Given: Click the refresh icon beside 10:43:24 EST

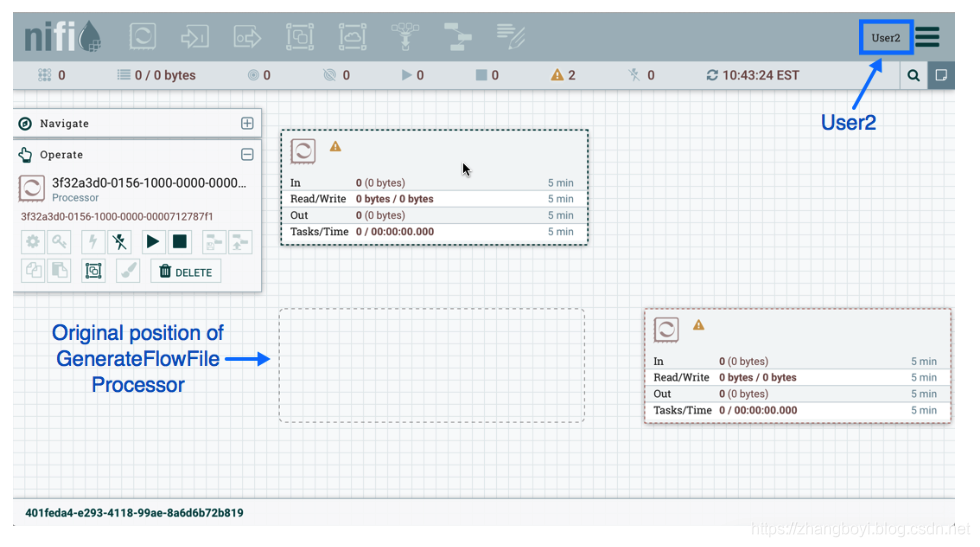Looking at the screenshot, I should pyautogui.click(x=712, y=75).
